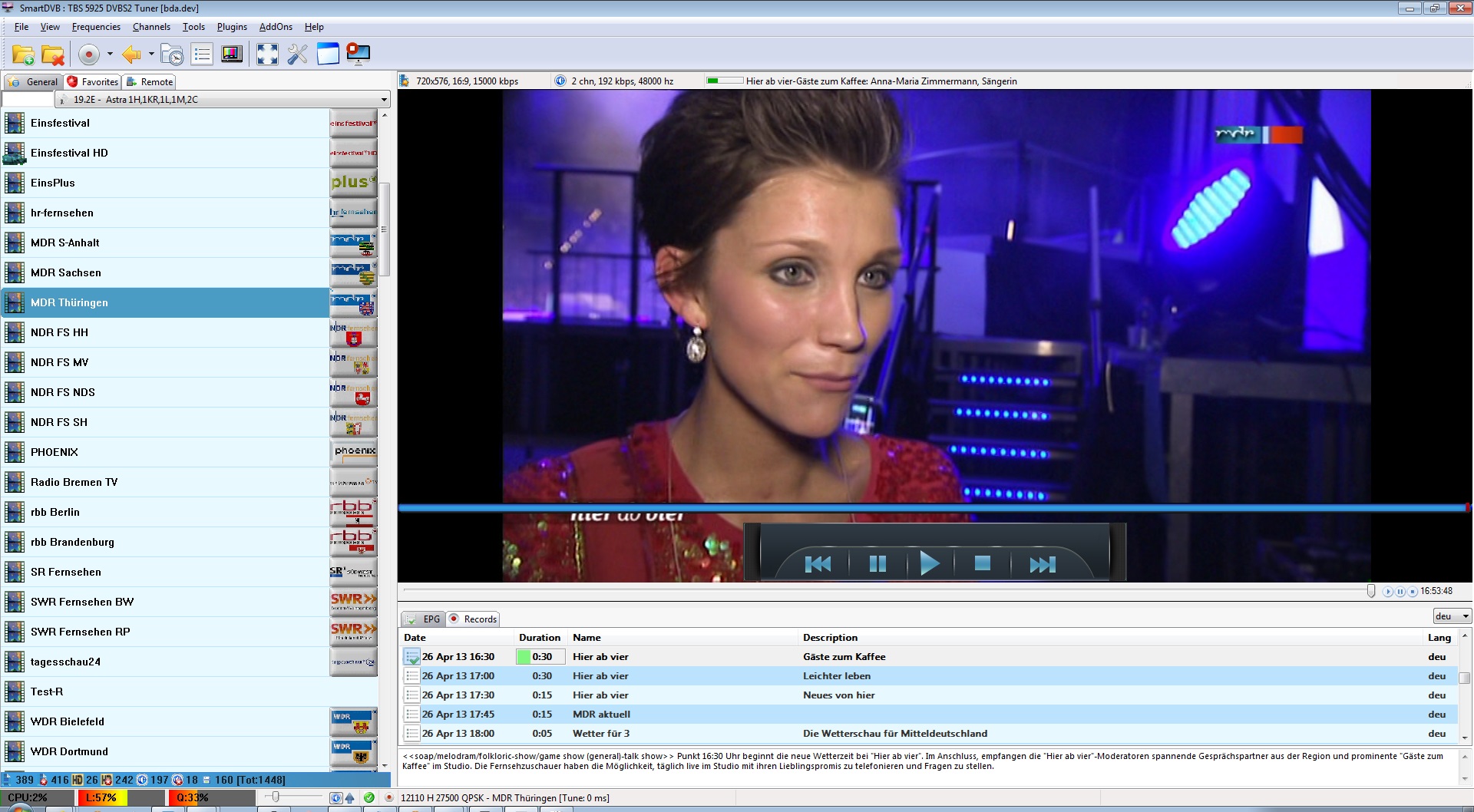Select the tagesschau24 channel
This screenshot has width=1474, height=812.
pos(65,662)
